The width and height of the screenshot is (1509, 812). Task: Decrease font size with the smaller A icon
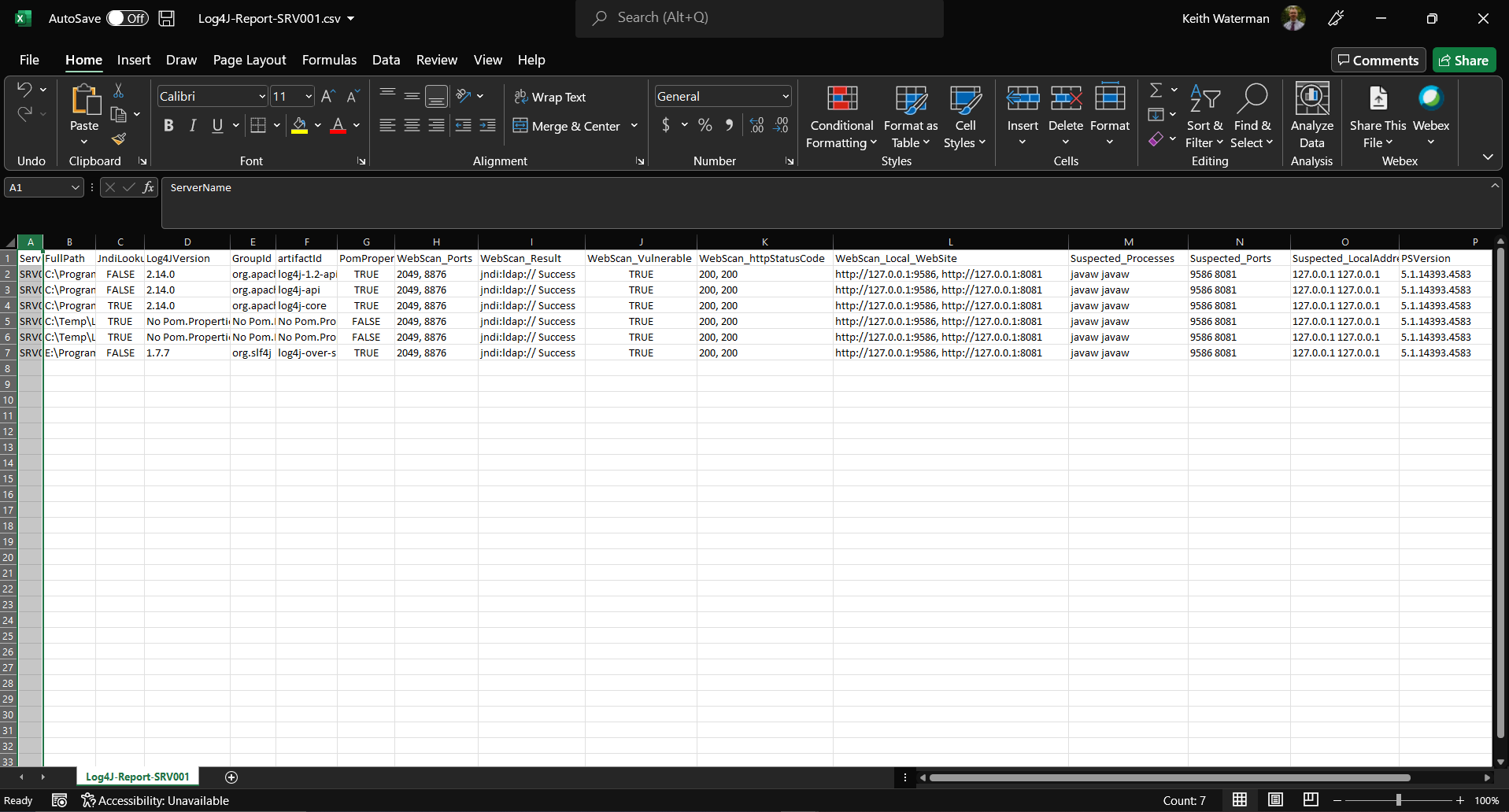[353, 96]
